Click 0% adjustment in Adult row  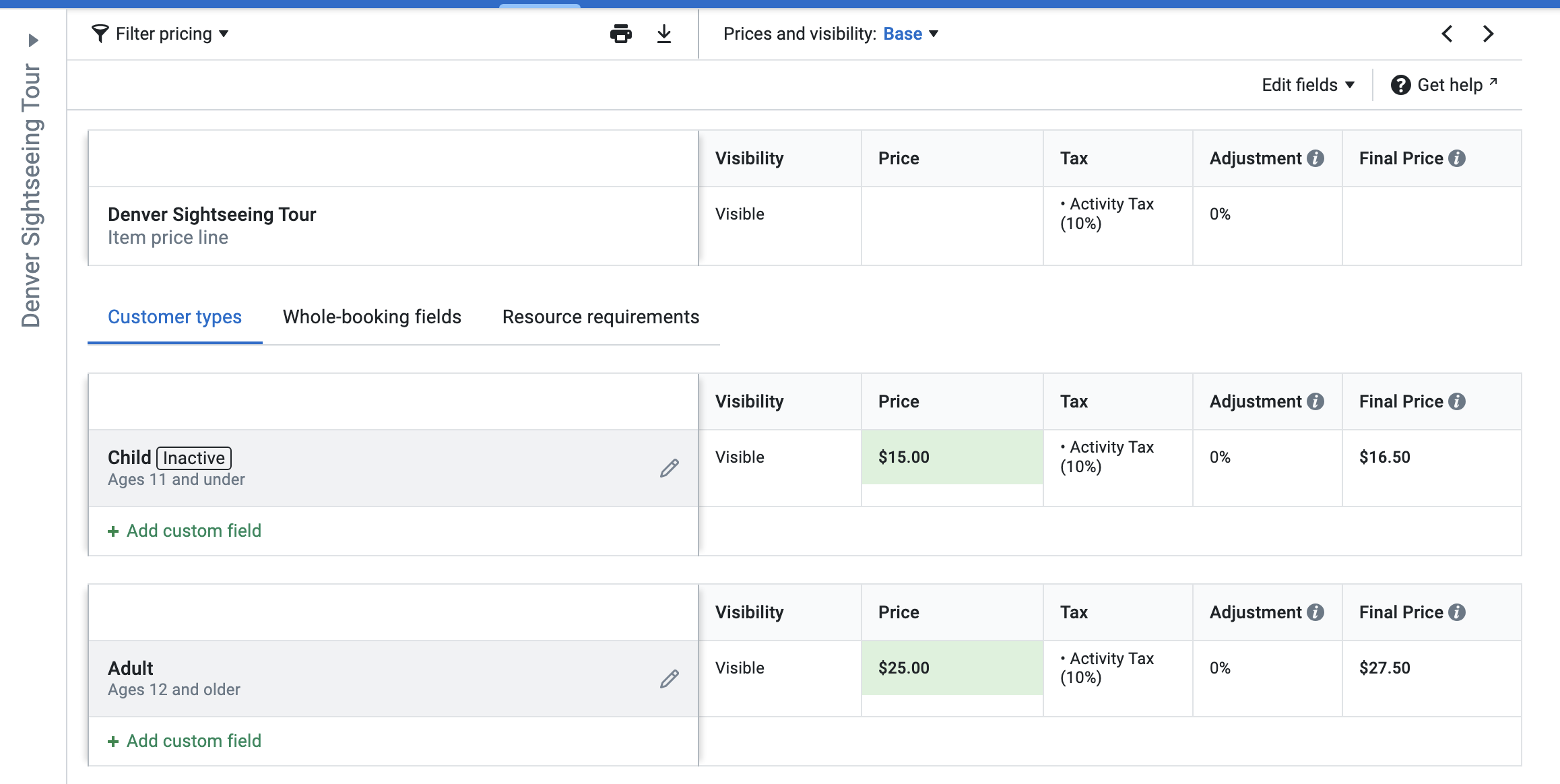1220,668
